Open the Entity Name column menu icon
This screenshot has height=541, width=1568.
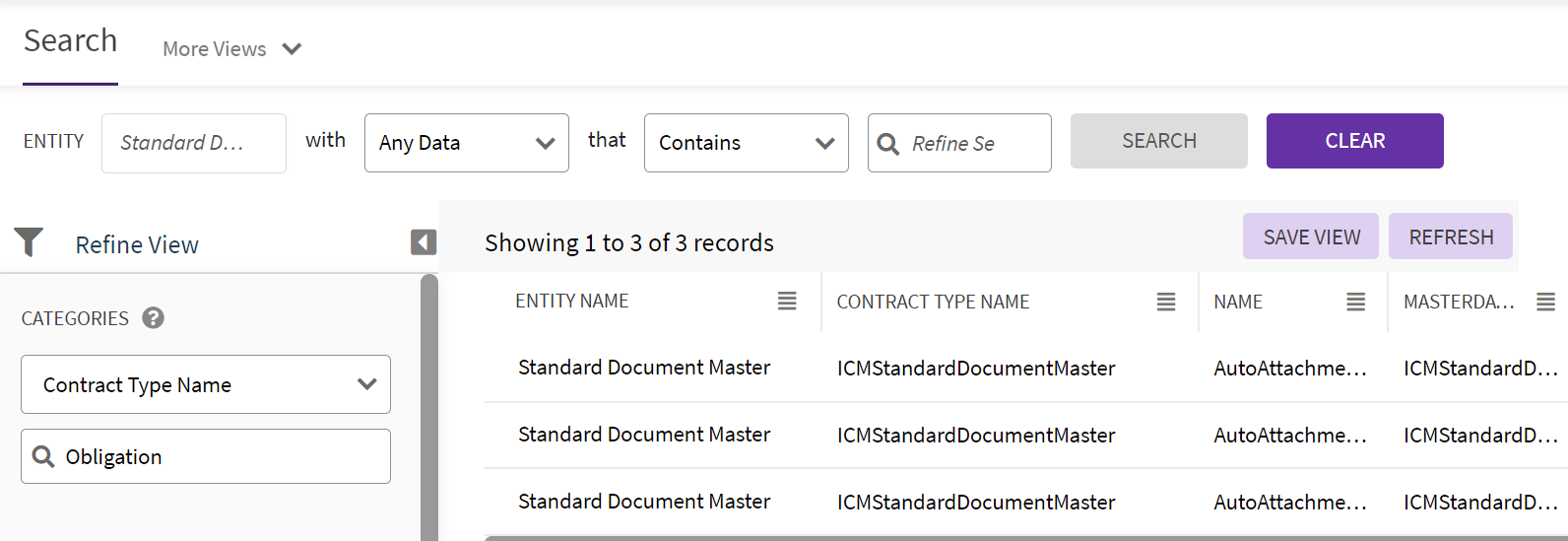tap(787, 302)
